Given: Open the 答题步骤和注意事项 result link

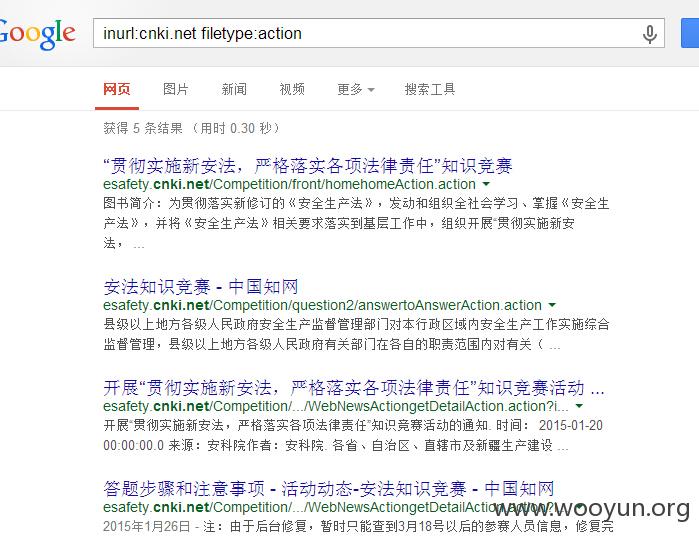Looking at the screenshot, I should click(329, 489).
